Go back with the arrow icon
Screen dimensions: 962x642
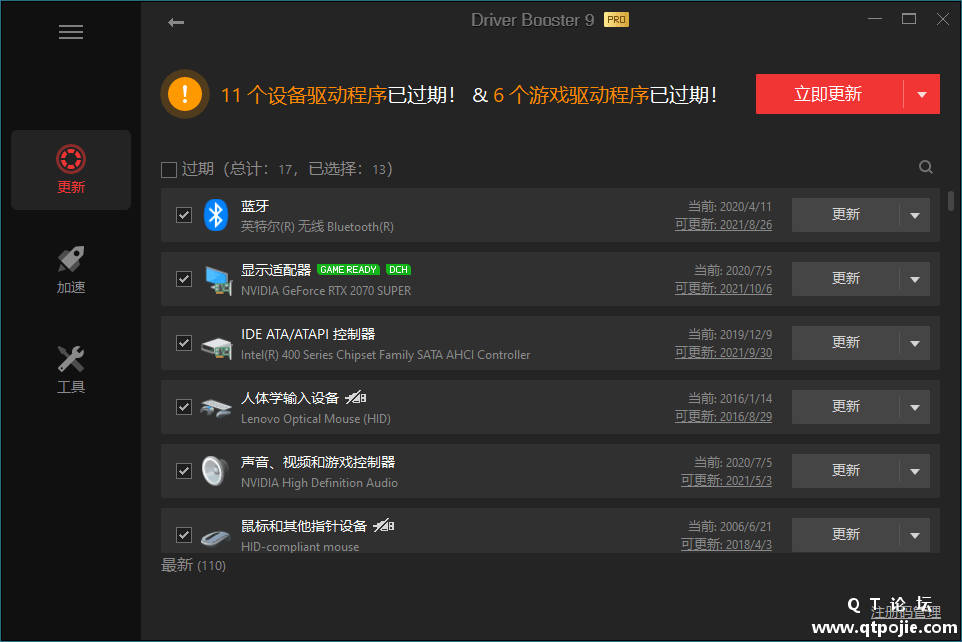pyautogui.click(x=176, y=23)
